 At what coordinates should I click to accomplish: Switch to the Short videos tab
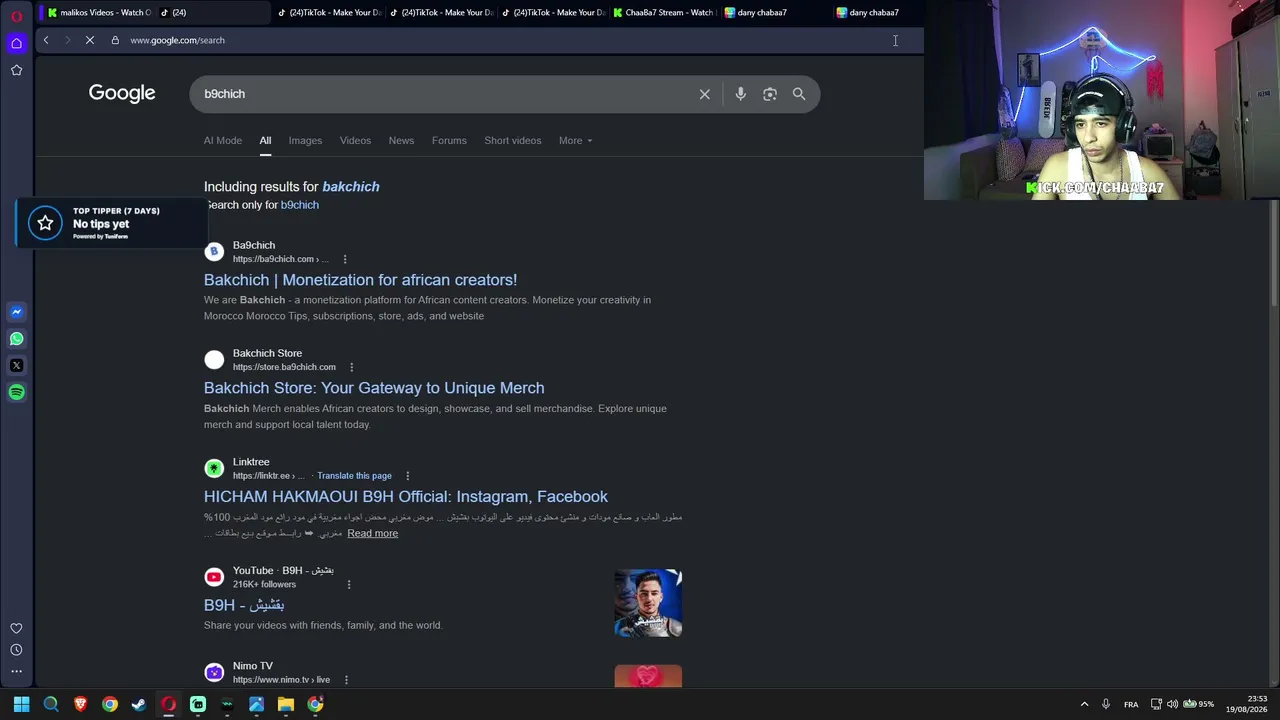click(x=513, y=140)
